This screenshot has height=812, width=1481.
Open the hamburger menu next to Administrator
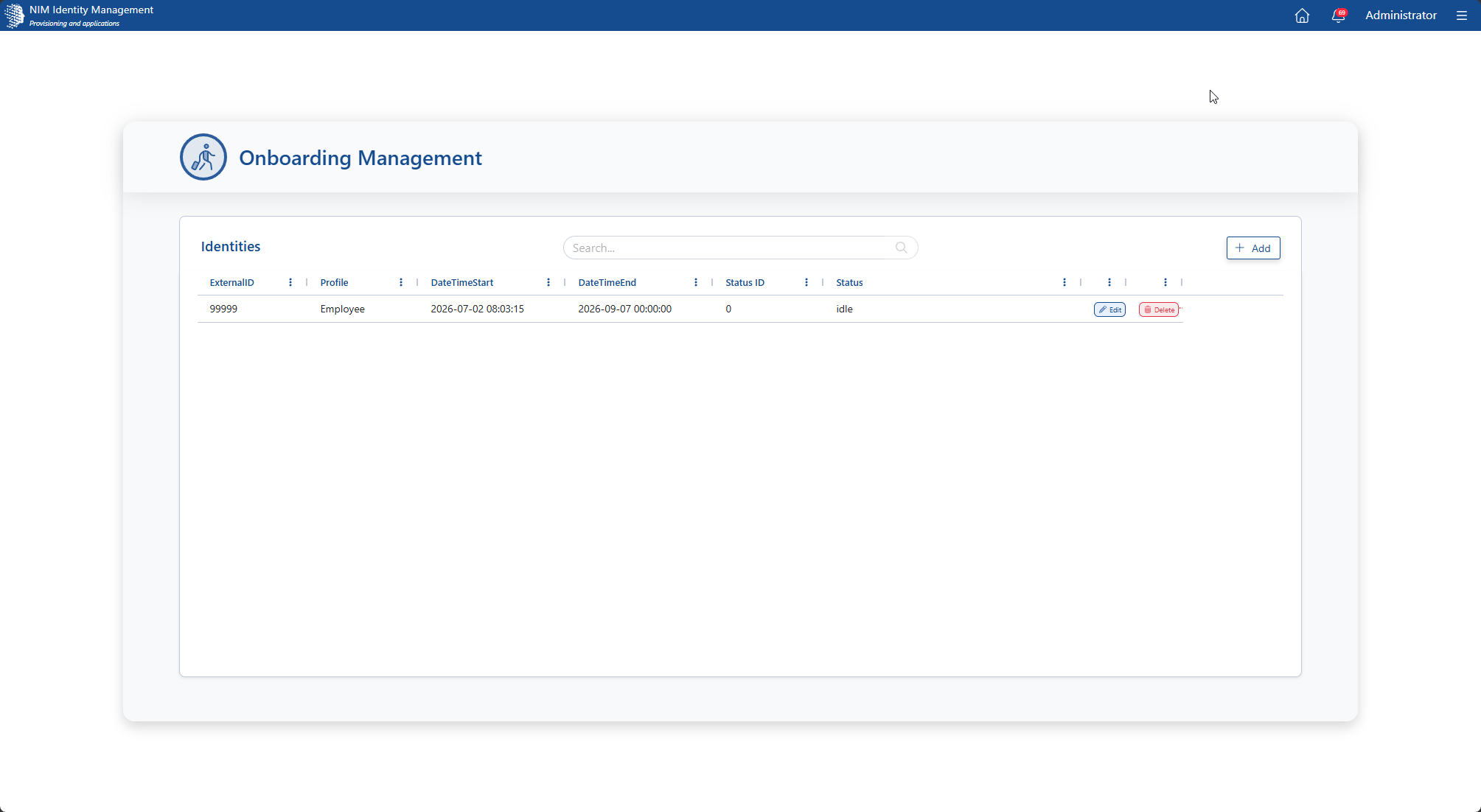pos(1462,15)
